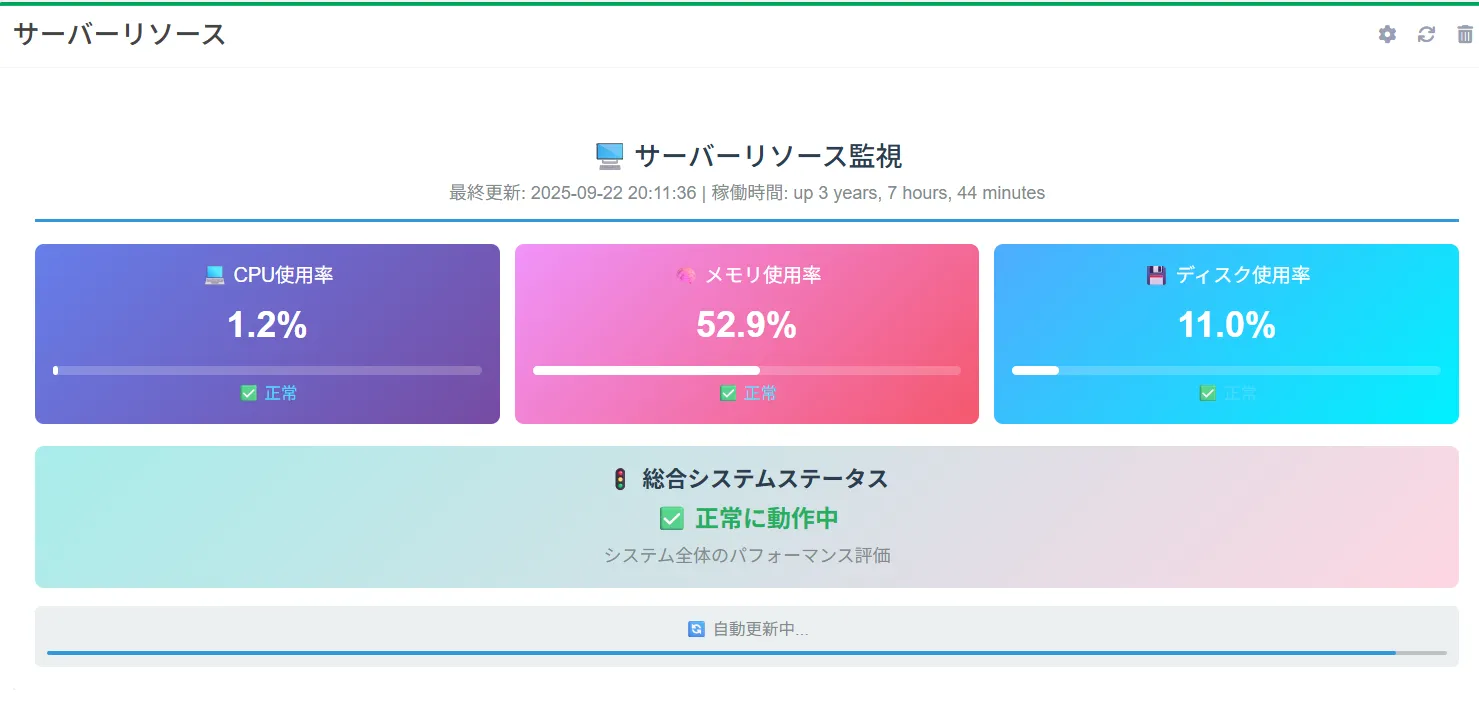This screenshot has height=704, width=1479.
Task: Click the memory usage progress bar
Action: tap(746, 370)
